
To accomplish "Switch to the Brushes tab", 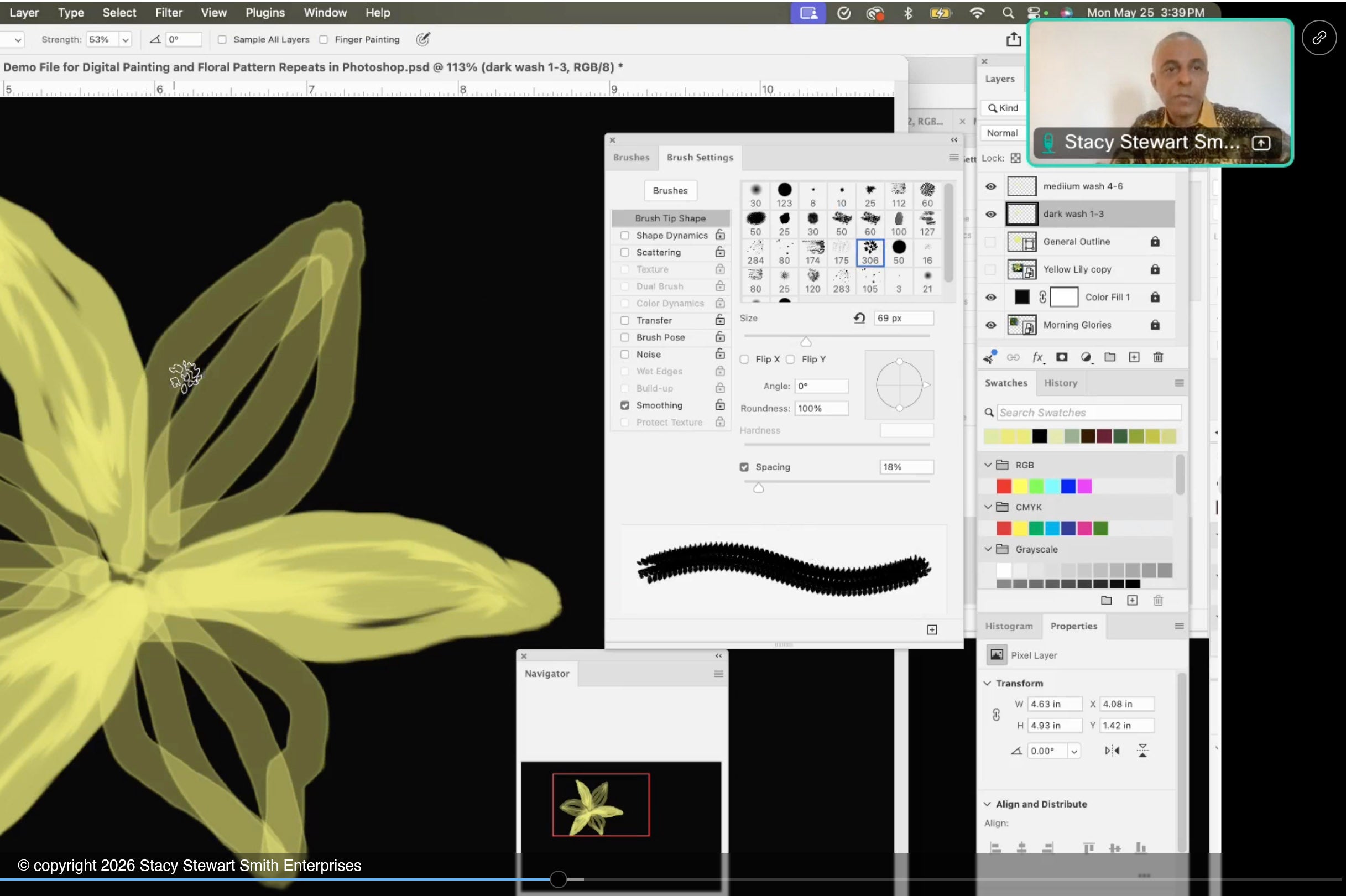I will 631,157.
